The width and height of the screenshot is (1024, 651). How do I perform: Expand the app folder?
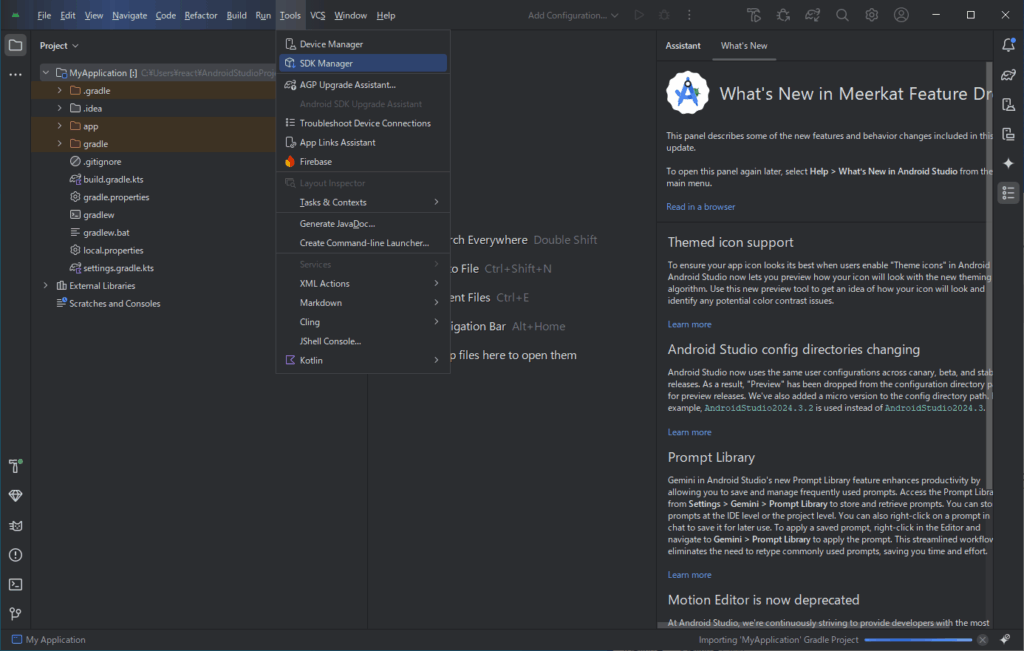(59, 125)
